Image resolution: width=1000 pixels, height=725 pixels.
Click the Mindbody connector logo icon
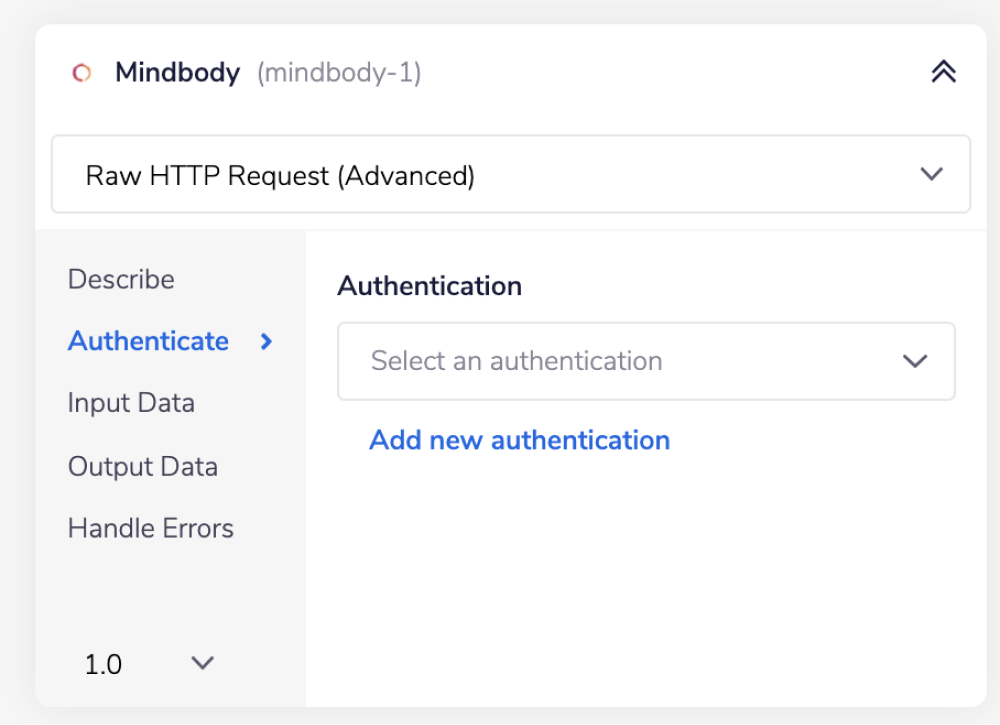click(81, 72)
